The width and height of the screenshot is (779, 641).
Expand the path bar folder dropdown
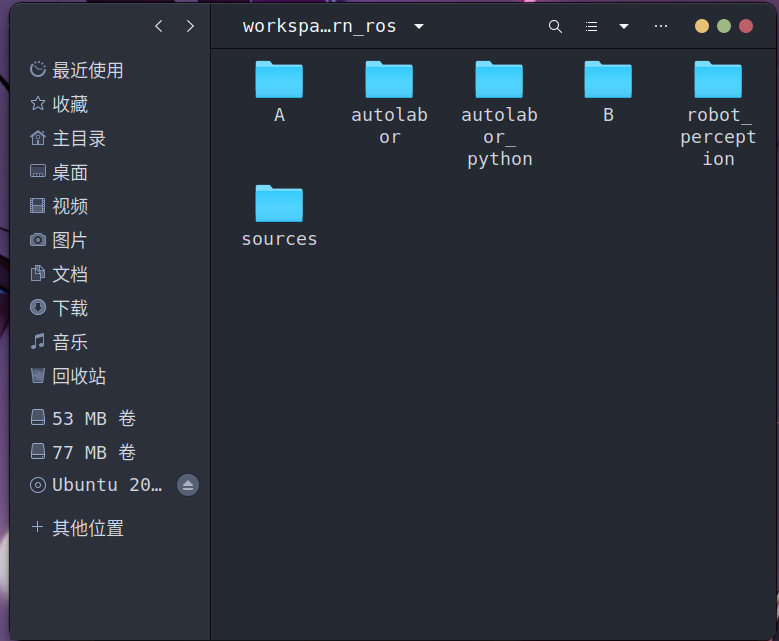click(419, 26)
